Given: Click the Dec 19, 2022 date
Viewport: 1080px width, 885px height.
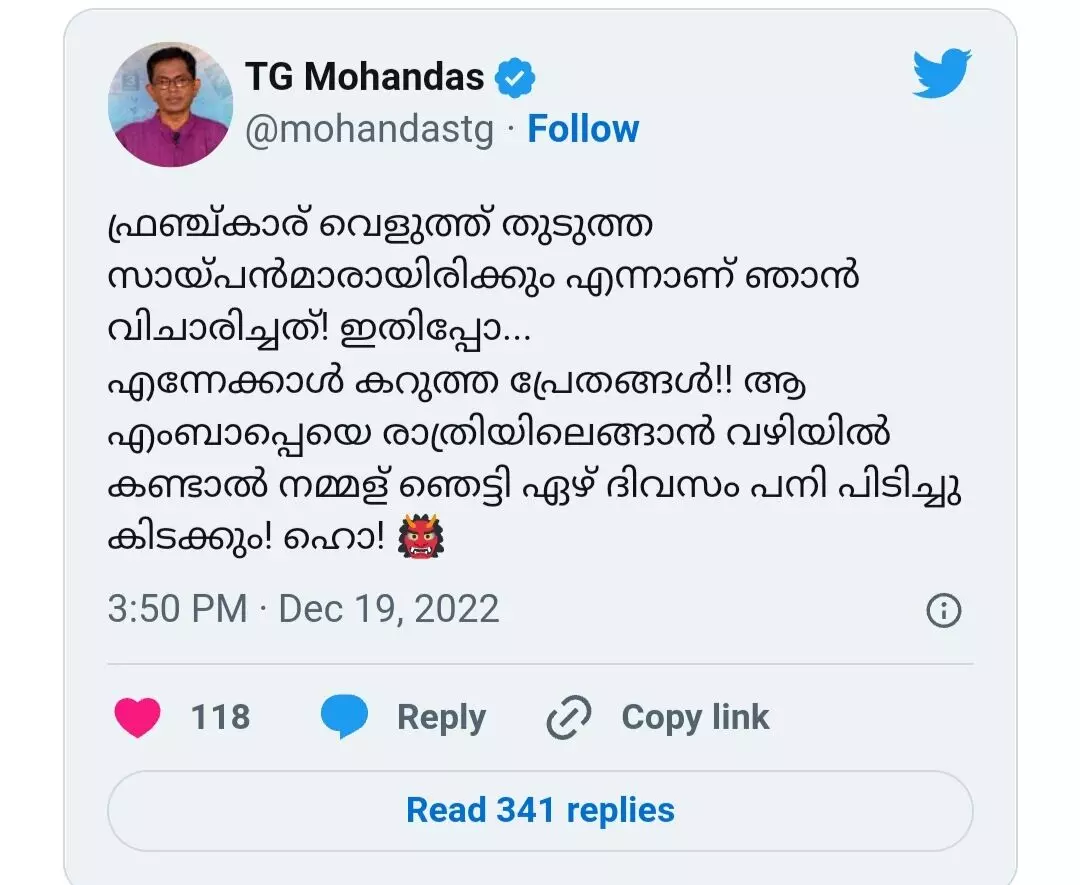Looking at the screenshot, I should coord(389,609).
